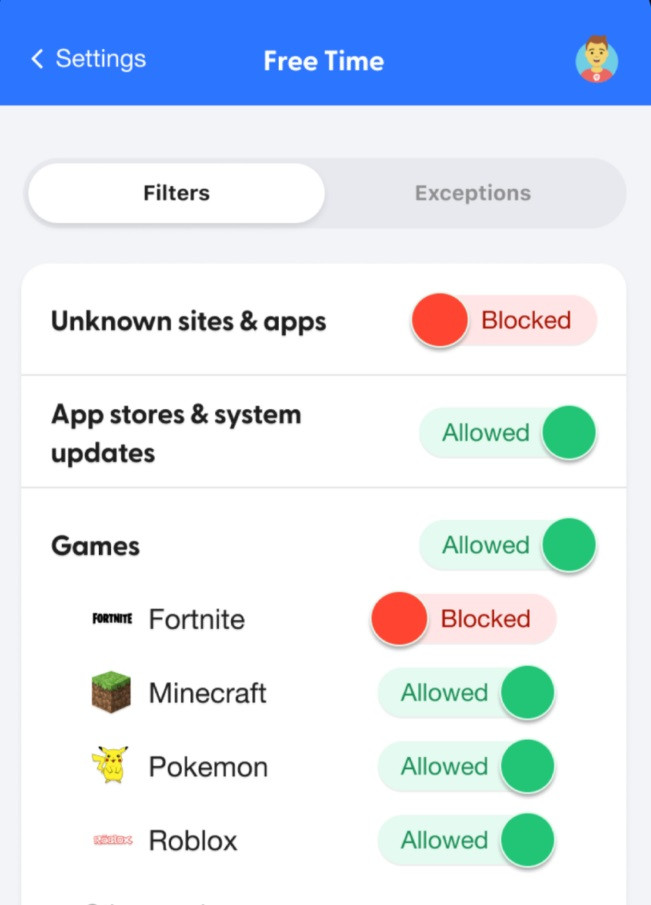Block Minecraft using its toggle
The width and height of the screenshot is (651, 905).
point(466,692)
